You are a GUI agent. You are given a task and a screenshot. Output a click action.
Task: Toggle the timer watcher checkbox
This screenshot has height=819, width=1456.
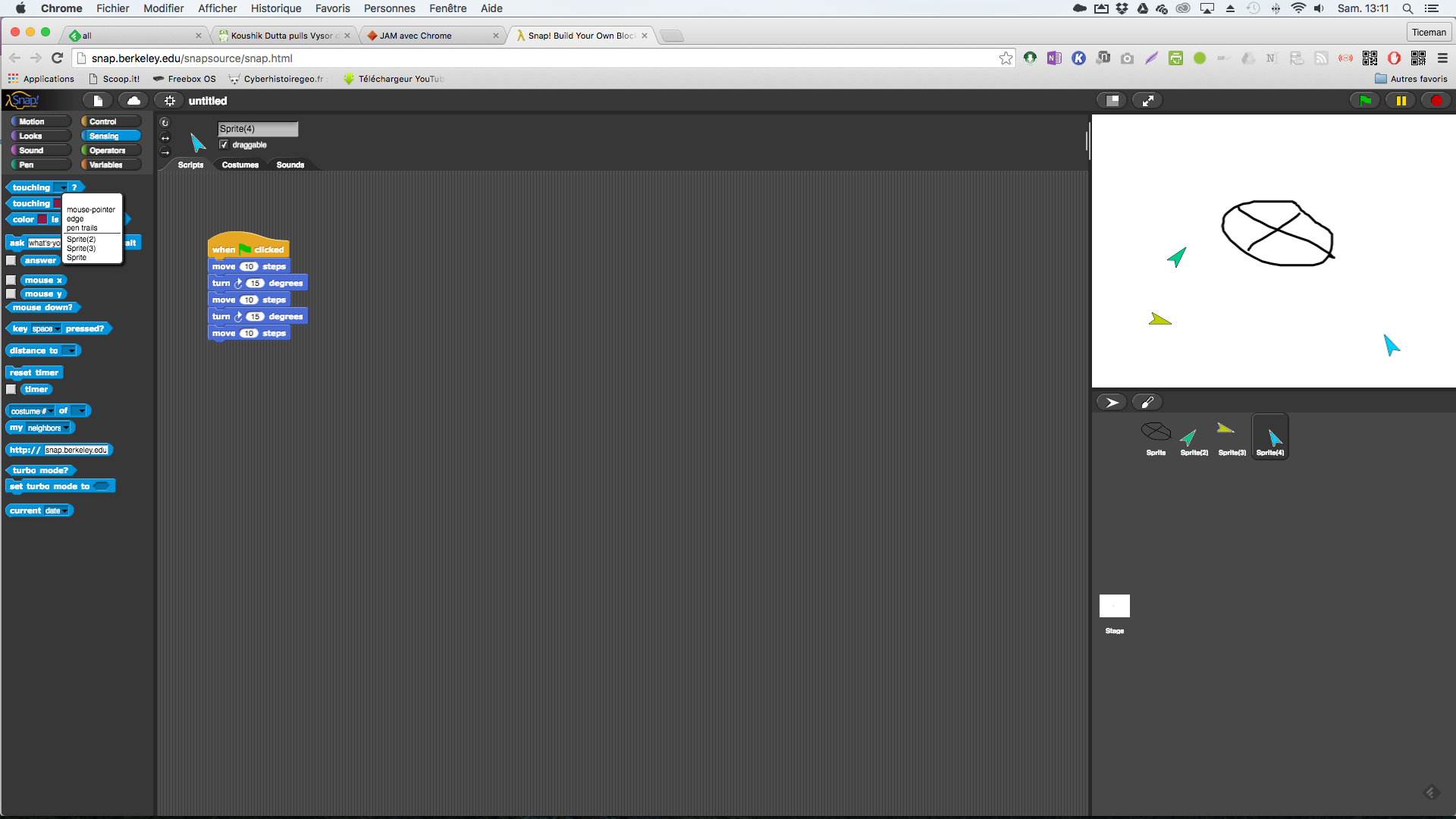click(11, 389)
